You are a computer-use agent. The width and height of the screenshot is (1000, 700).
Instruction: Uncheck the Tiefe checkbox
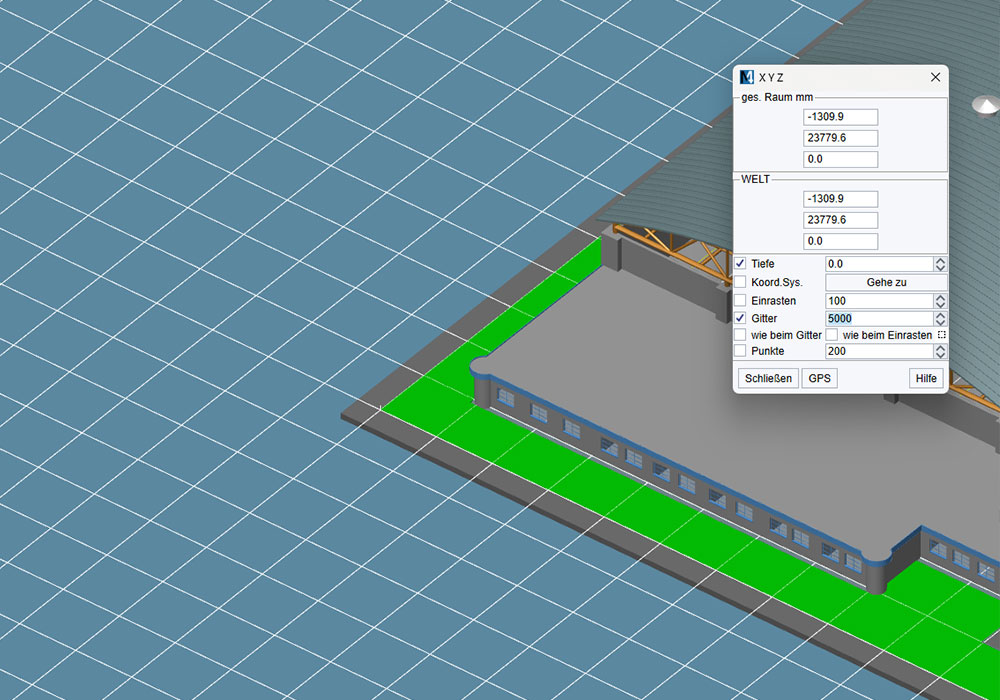pos(740,263)
